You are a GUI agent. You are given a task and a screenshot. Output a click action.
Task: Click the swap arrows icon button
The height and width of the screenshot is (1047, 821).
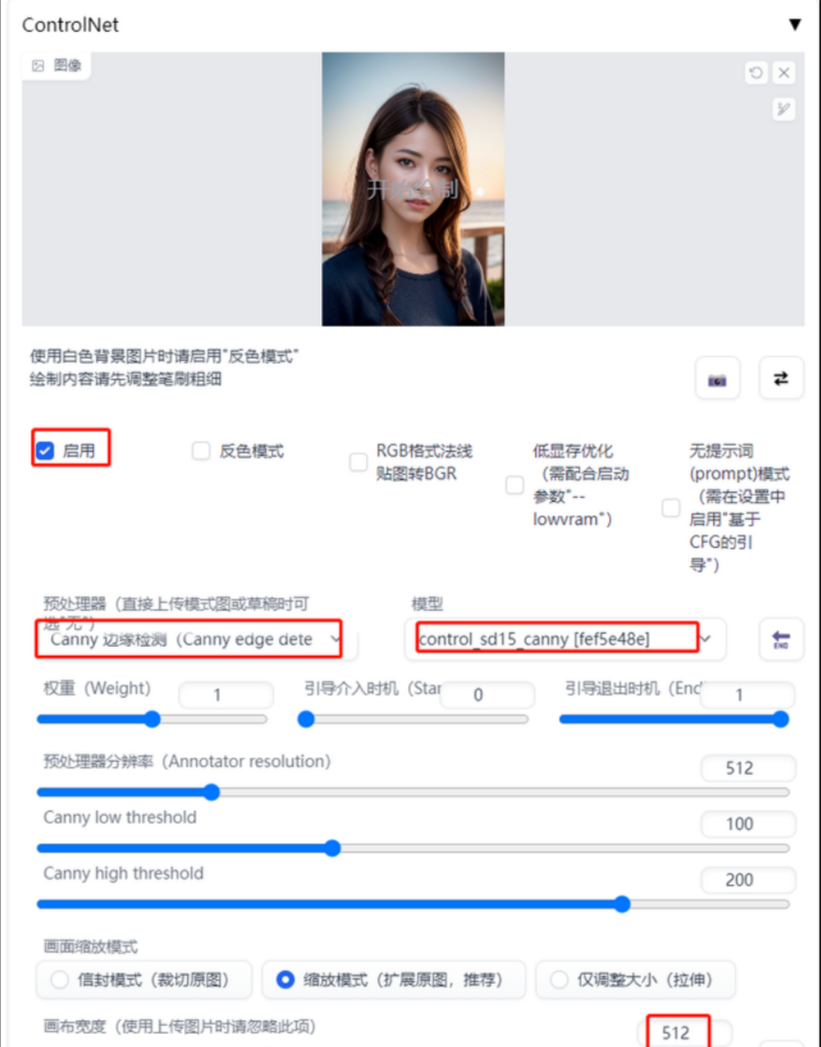pos(781,379)
